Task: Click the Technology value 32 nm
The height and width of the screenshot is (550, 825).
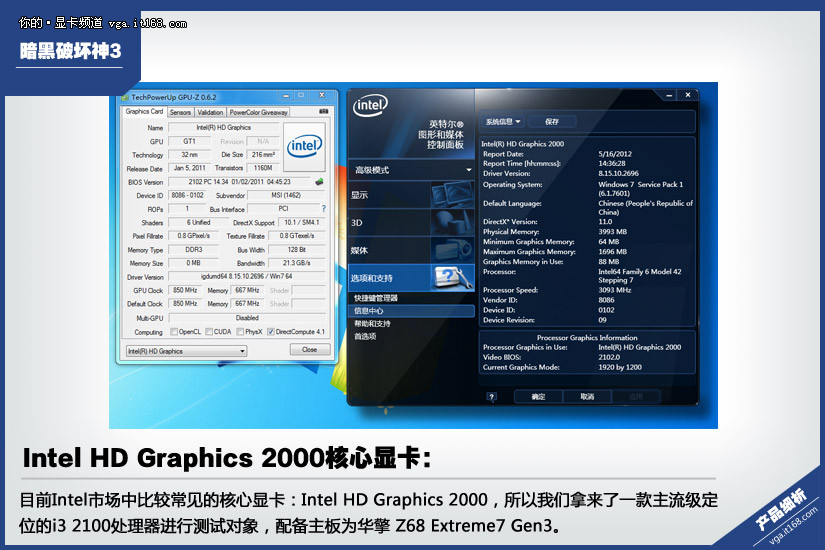Action: pos(189,155)
